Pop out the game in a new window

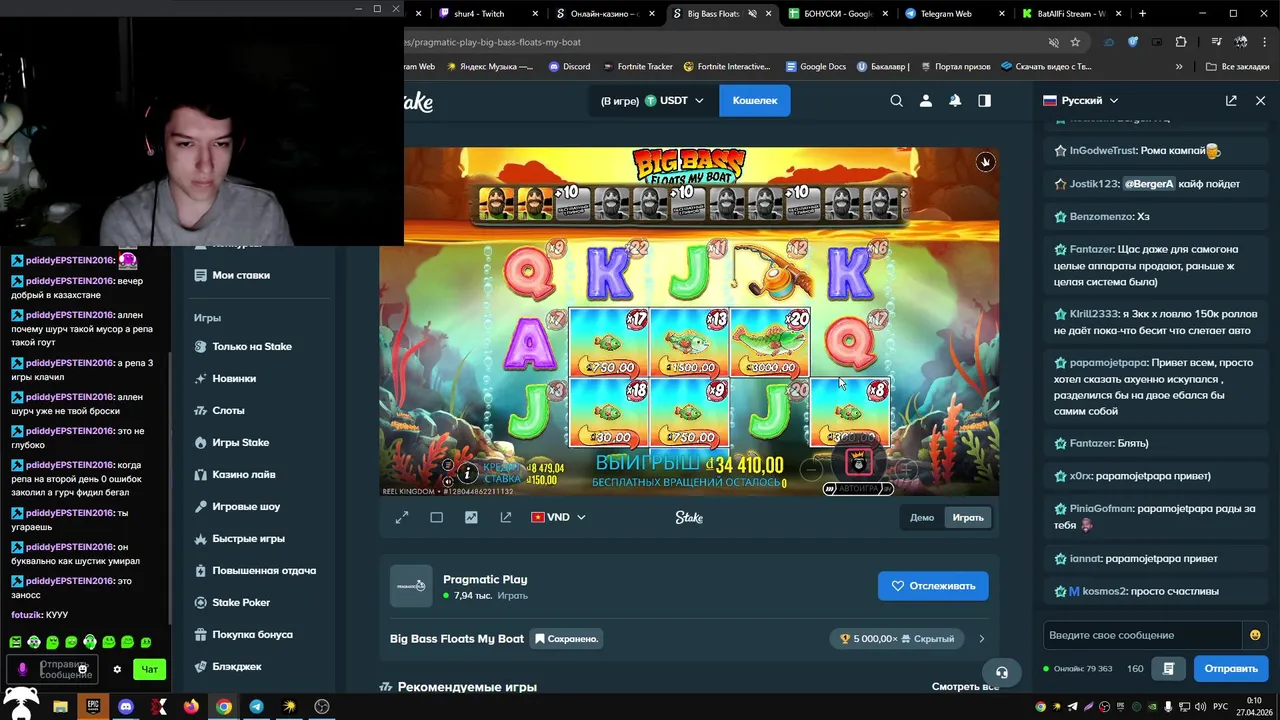(x=506, y=517)
